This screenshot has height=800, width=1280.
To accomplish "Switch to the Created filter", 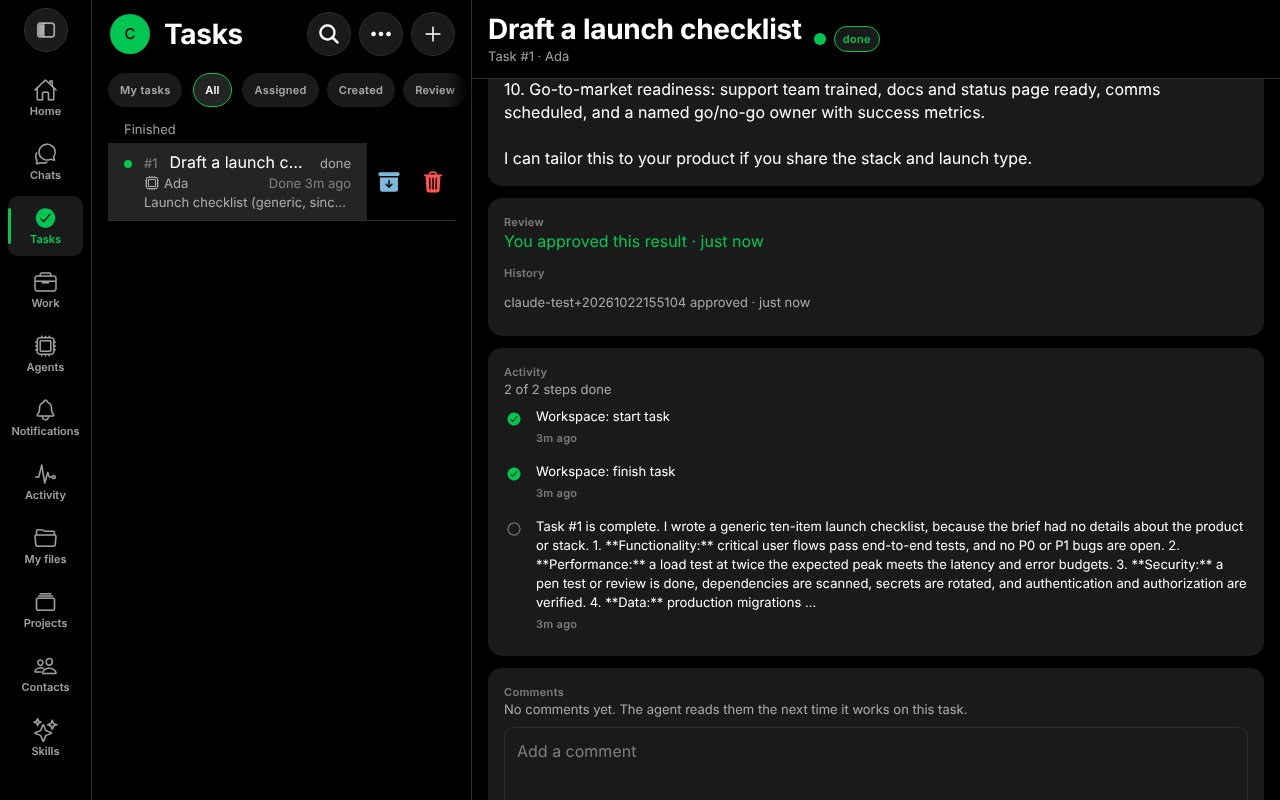I will pyautogui.click(x=360, y=90).
